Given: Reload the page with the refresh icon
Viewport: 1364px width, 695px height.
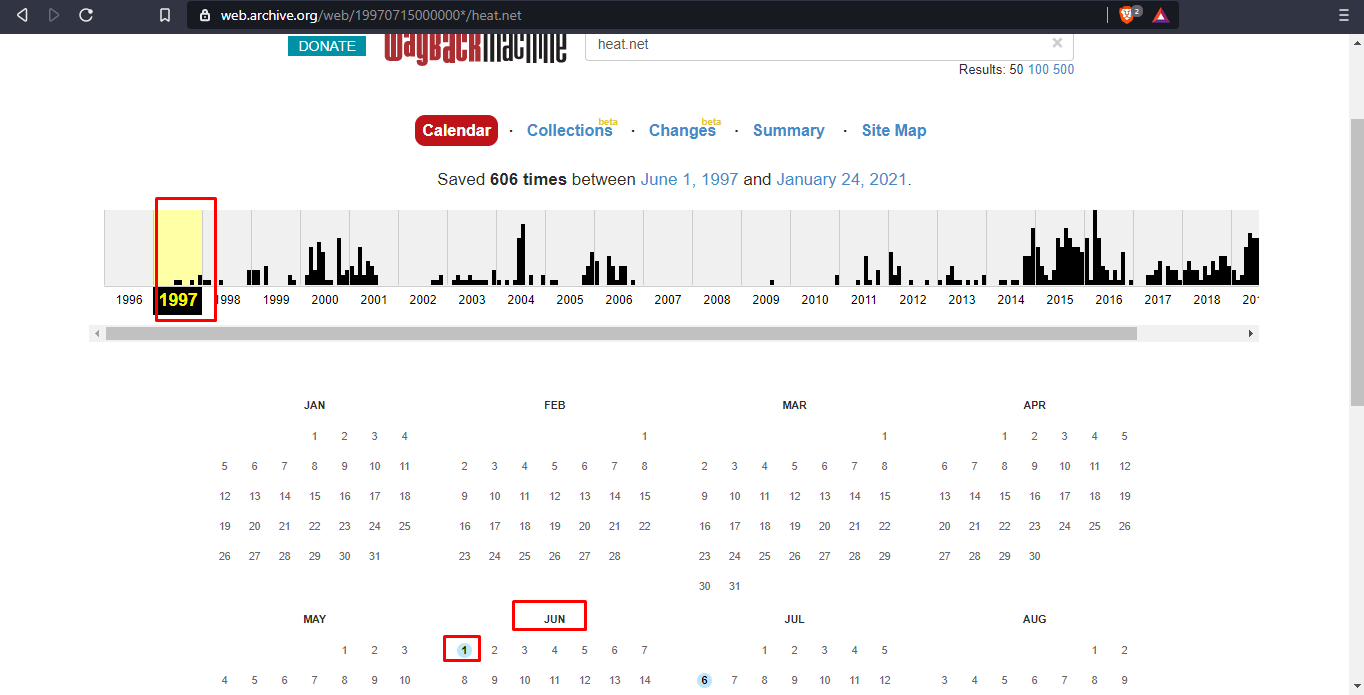Looking at the screenshot, I should (86, 15).
